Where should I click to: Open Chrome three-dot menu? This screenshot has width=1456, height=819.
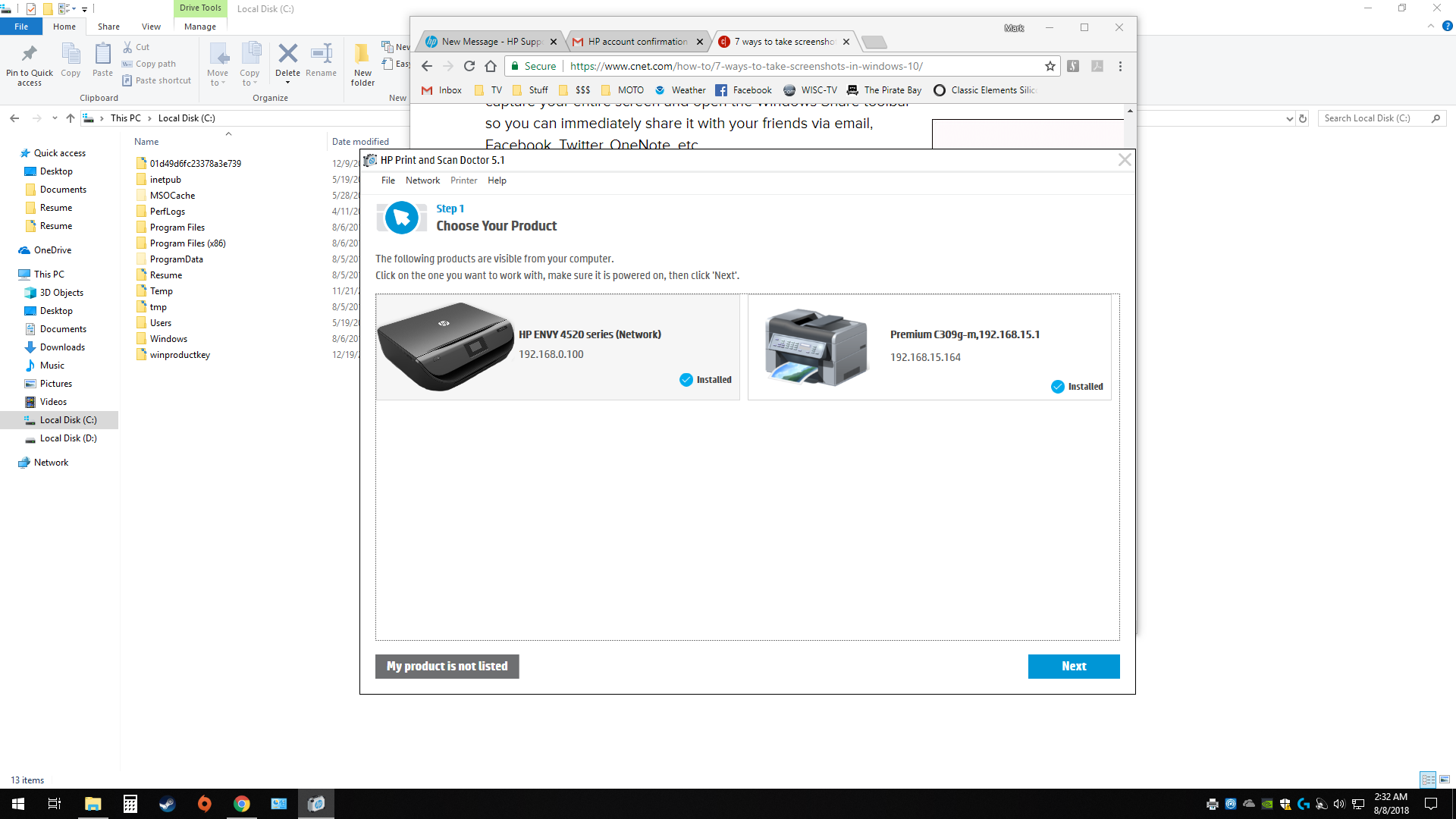point(1120,66)
